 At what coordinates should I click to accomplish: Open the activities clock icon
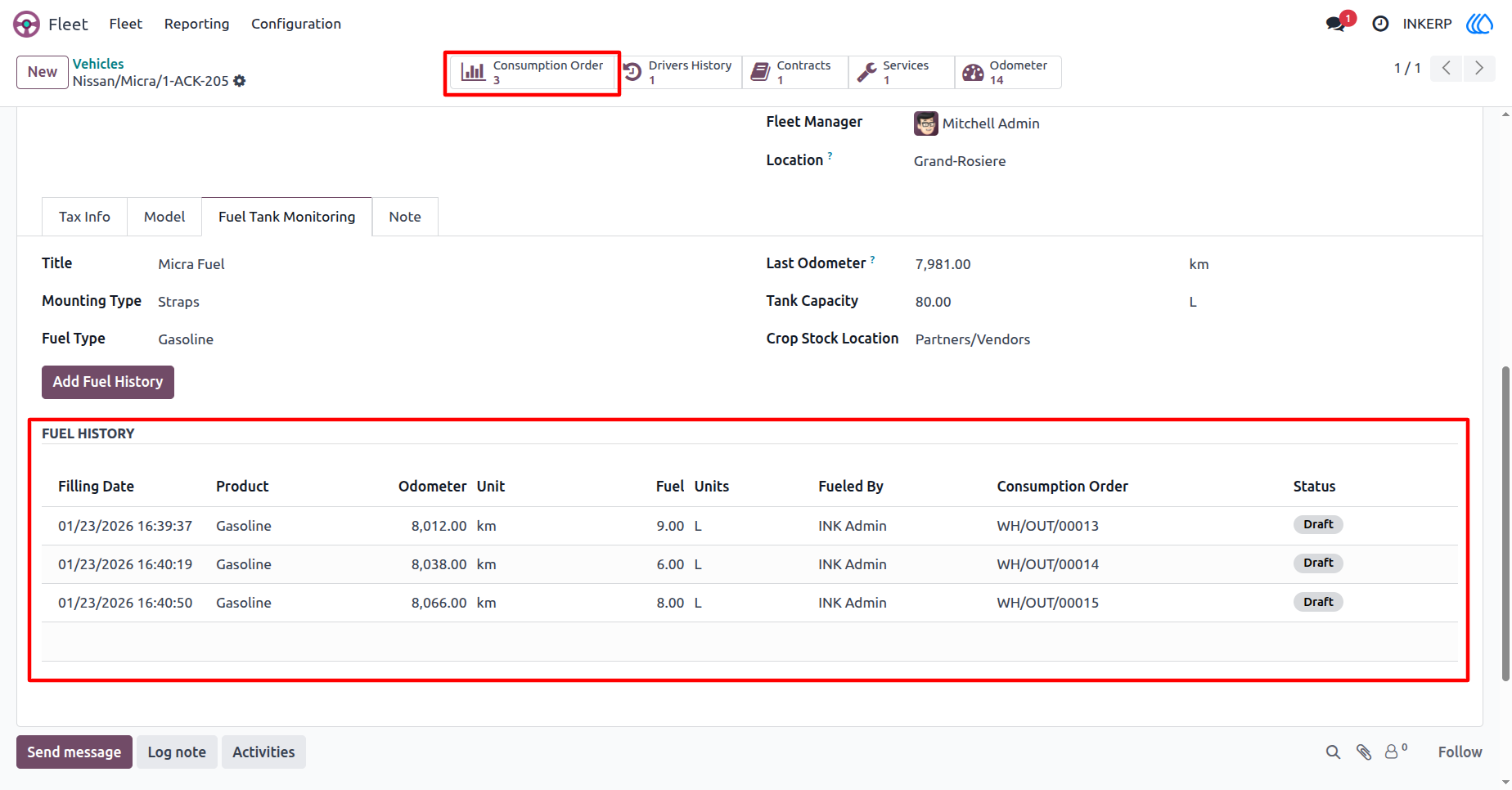click(x=1380, y=24)
